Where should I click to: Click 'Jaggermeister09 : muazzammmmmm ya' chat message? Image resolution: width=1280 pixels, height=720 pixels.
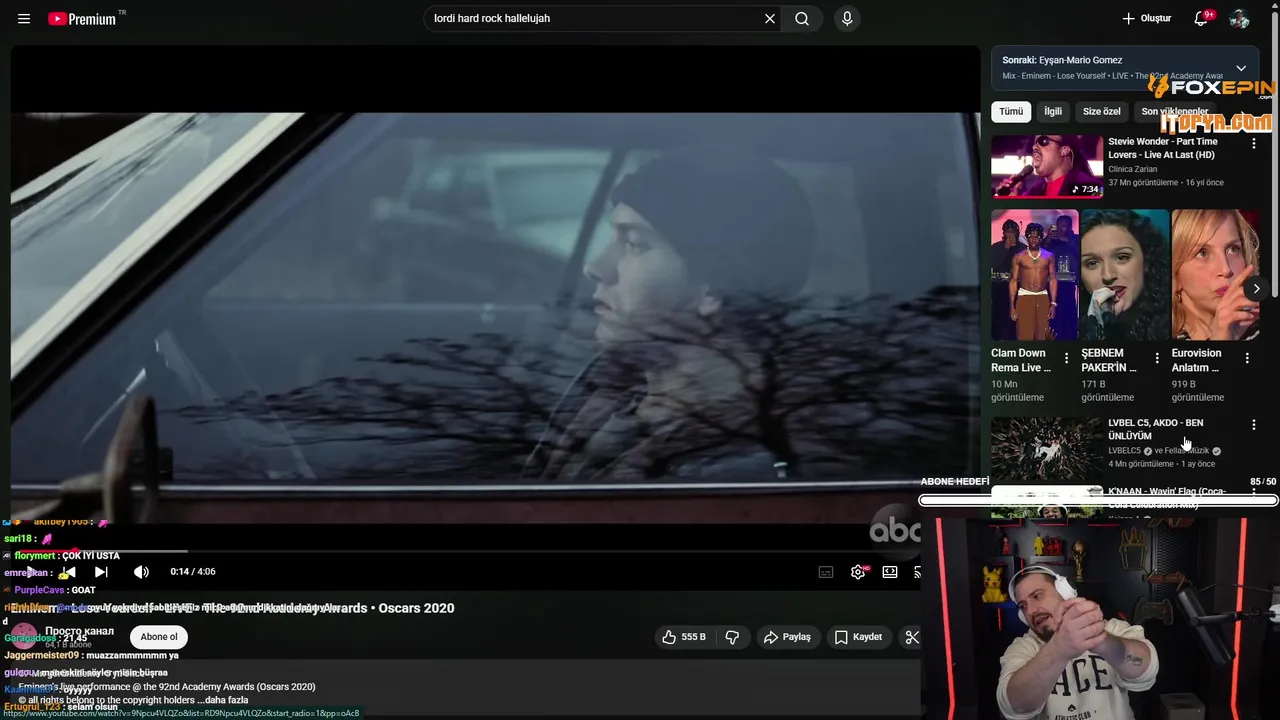[x=91, y=655]
